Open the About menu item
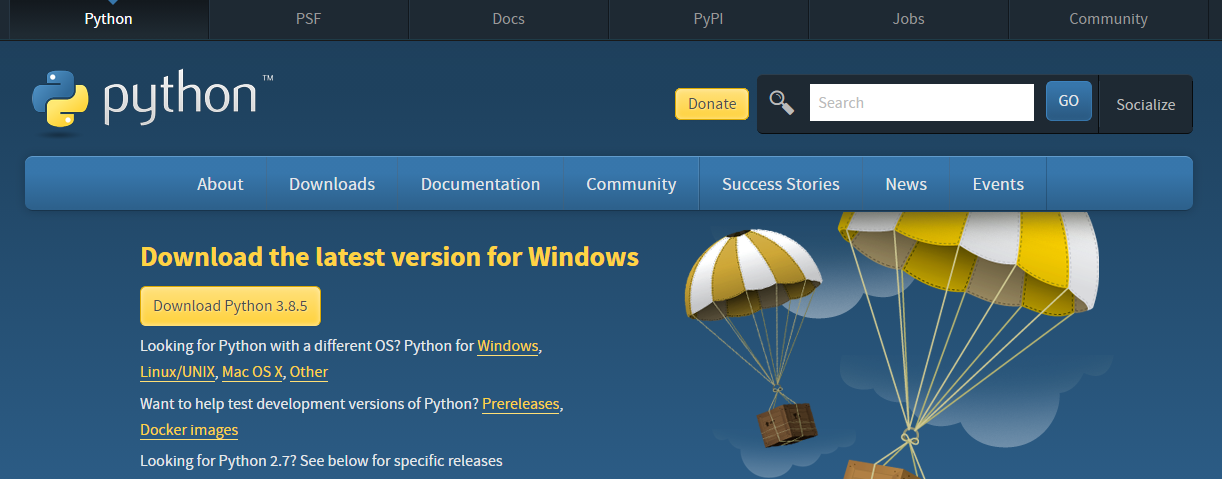The width and height of the screenshot is (1222, 479). (220, 184)
